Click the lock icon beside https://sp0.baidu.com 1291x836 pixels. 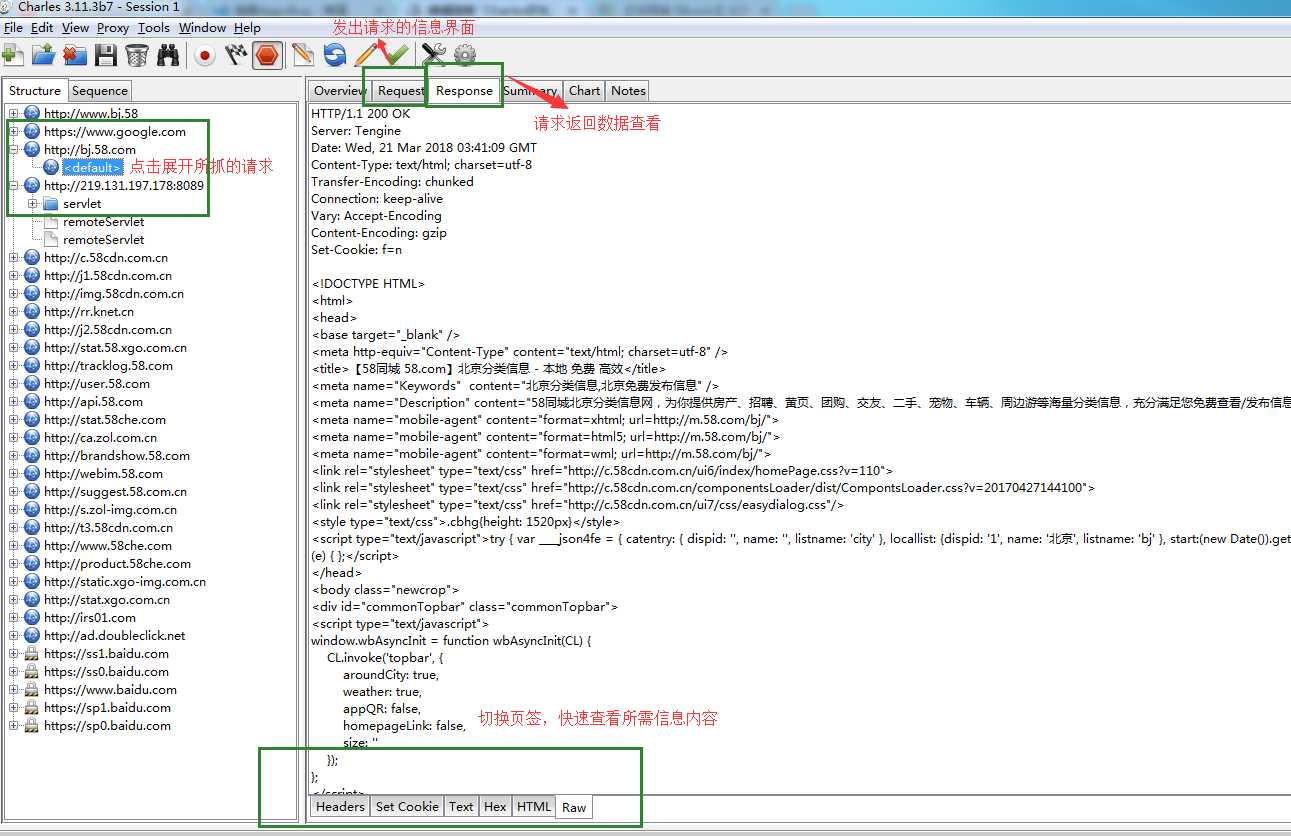pos(32,726)
